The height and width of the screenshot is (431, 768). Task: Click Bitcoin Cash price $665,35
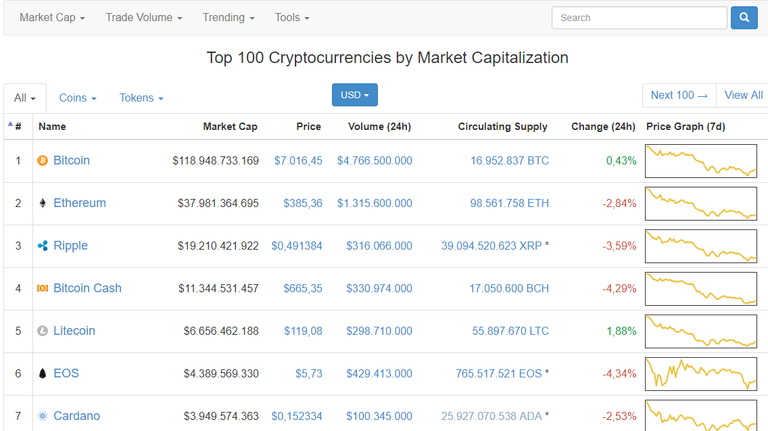pos(303,288)
